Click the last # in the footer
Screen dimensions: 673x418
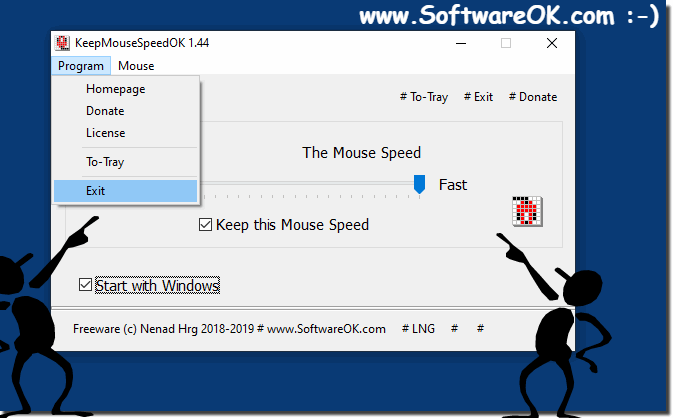(480, 329)
